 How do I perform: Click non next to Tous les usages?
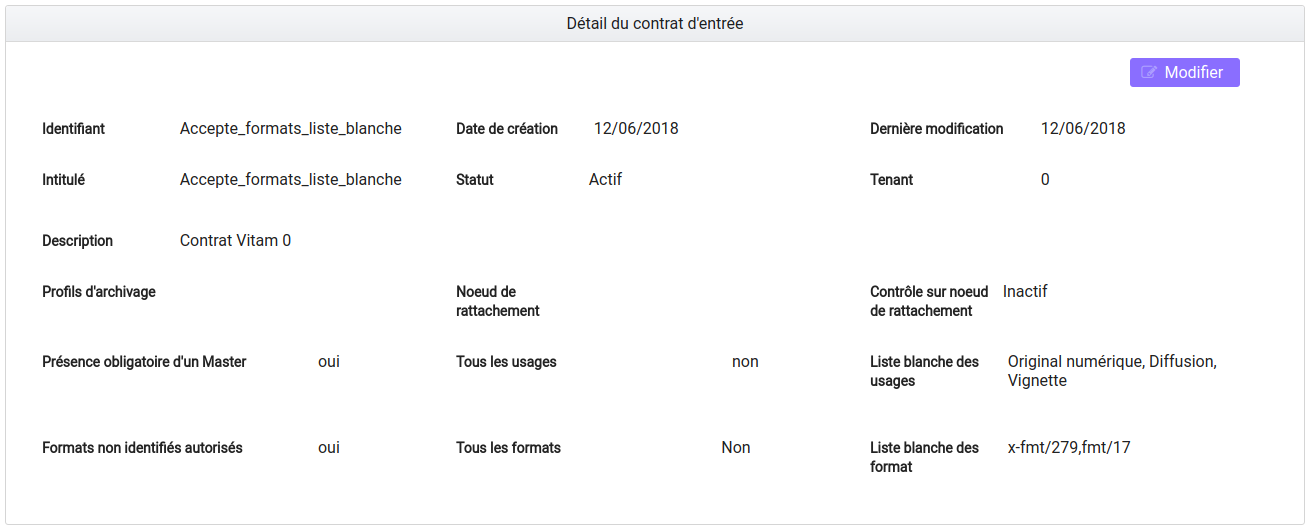coord(745,362)
